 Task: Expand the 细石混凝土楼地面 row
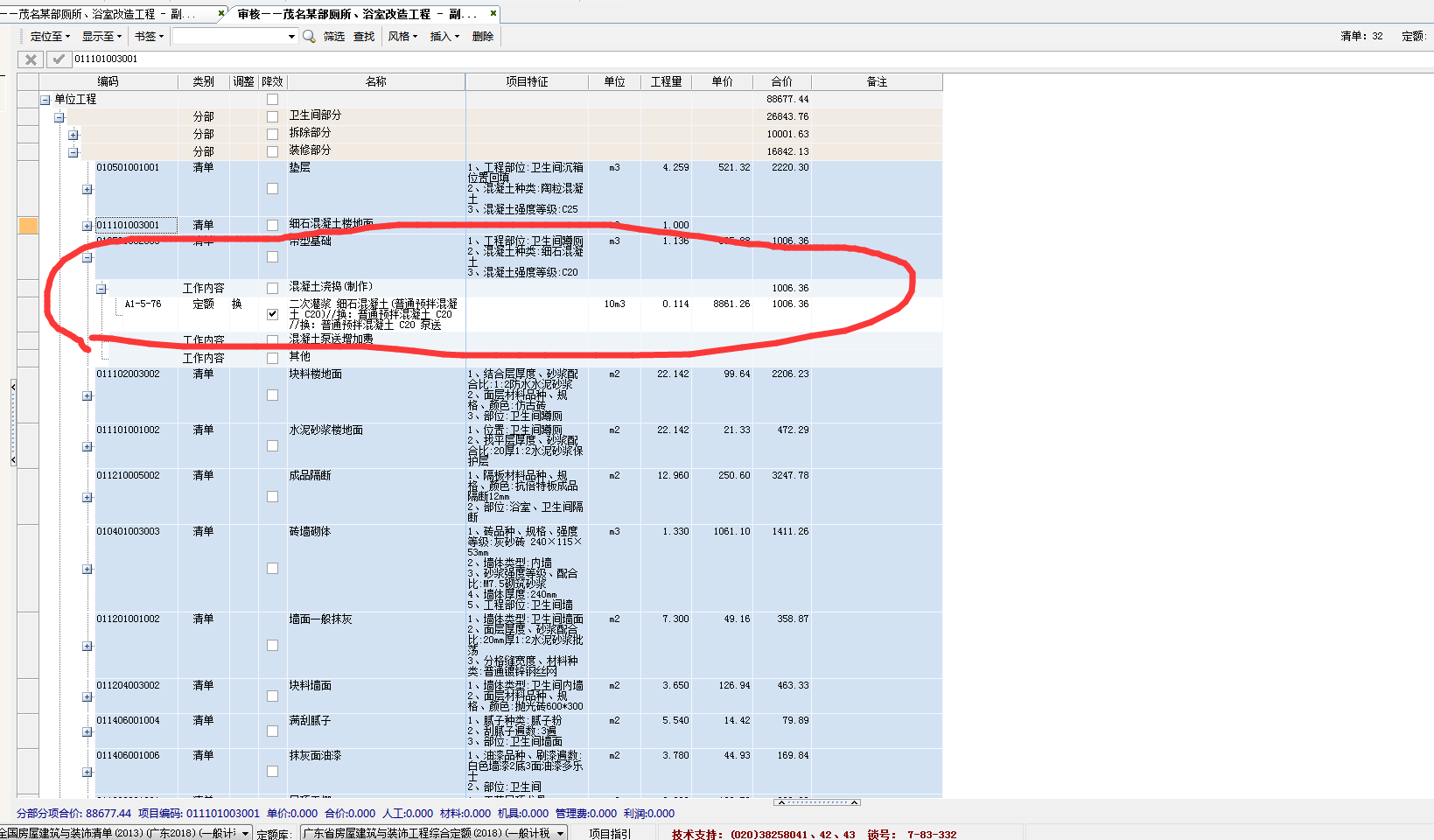click(x=87, y=227)
